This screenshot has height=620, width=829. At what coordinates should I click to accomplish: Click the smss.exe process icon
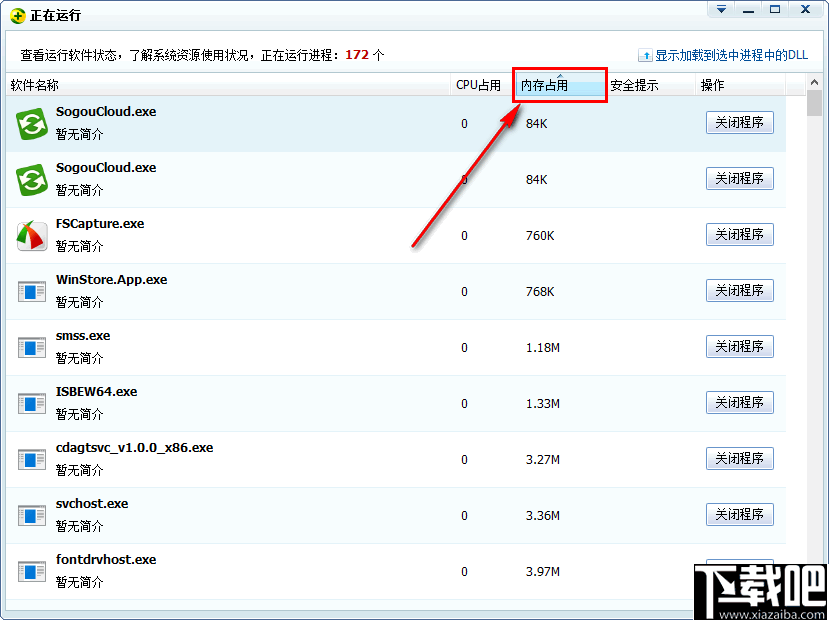(x=32, y=348)
